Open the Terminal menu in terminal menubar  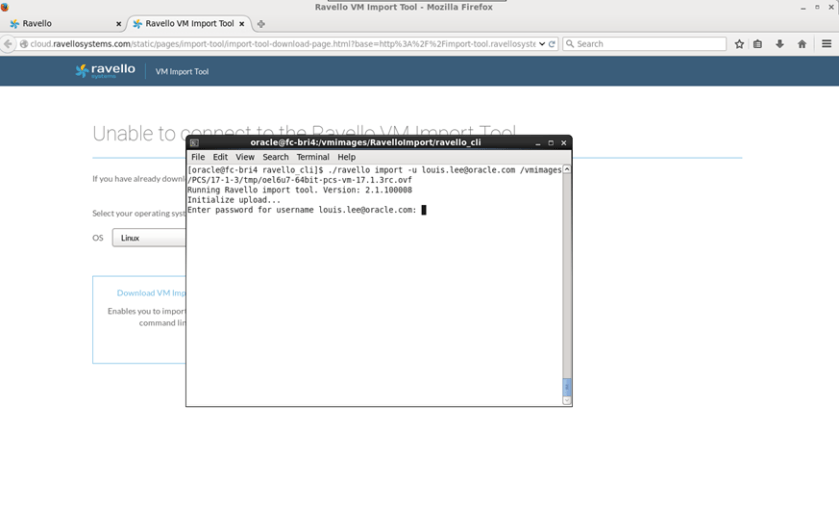tap(312, 157)
